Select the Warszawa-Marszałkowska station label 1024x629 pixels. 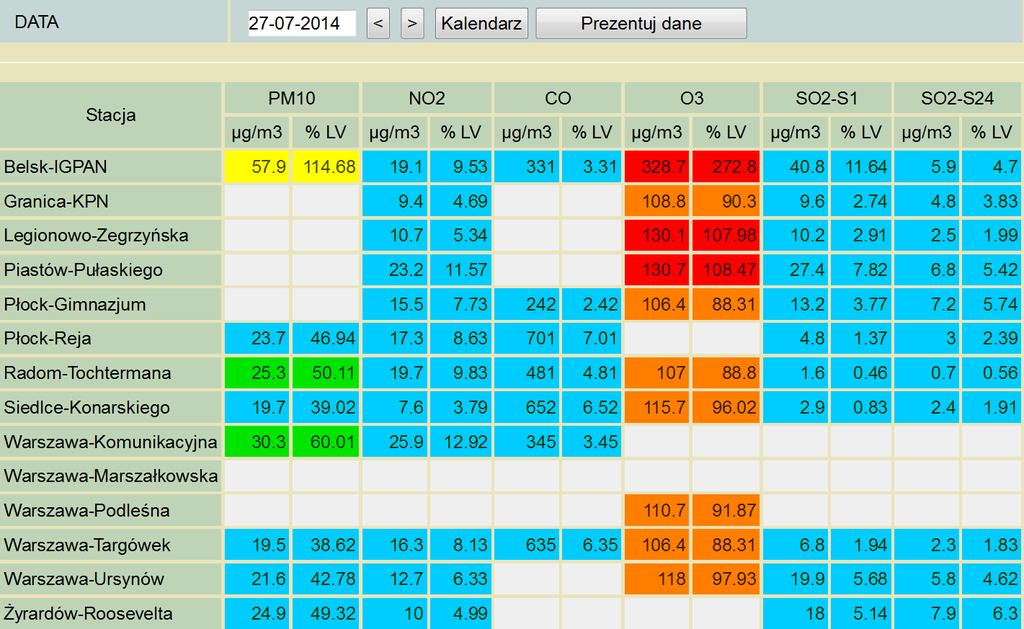click(111, 476)
